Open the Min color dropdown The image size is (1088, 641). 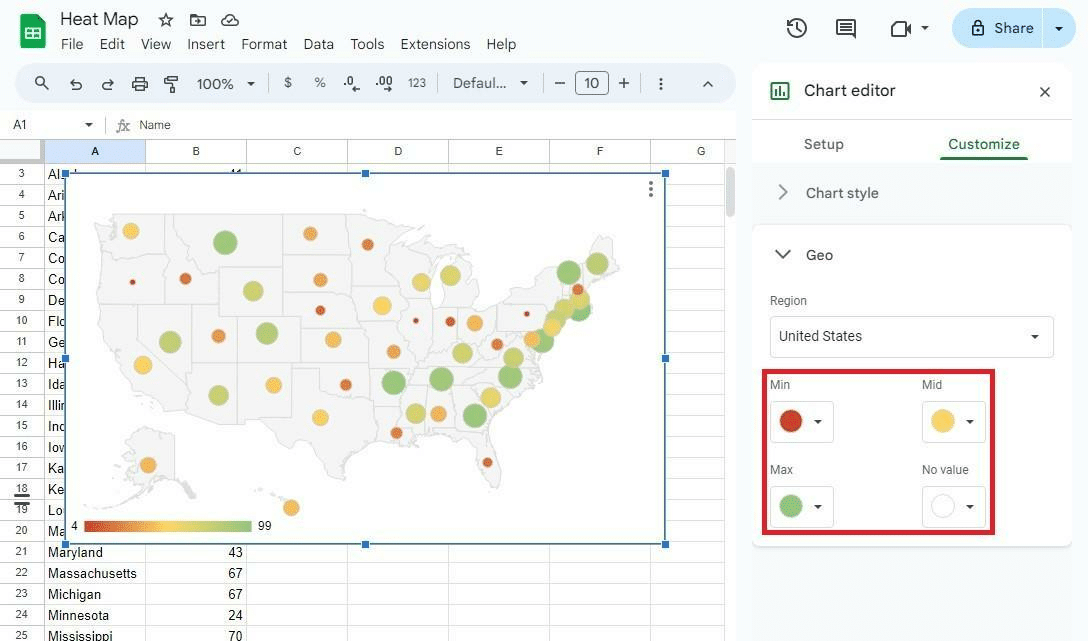pos(801,421)
